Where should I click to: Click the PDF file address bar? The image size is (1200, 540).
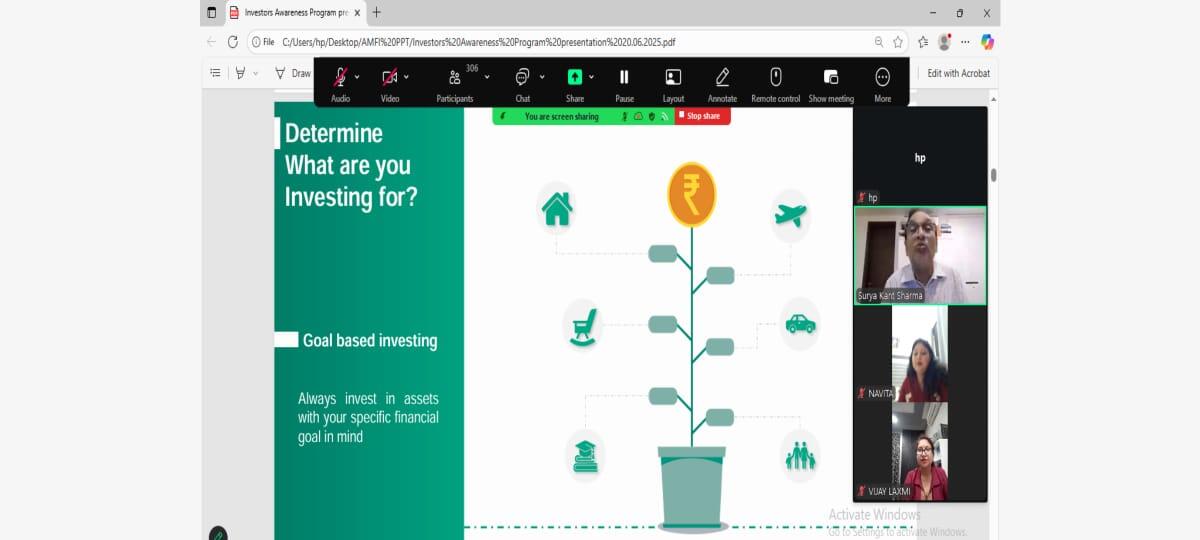coord(560,42)
